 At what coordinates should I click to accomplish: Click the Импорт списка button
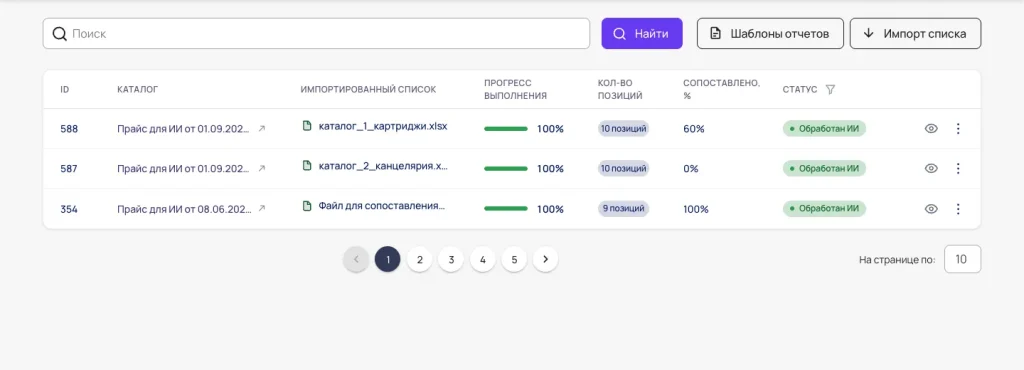tap(915, 33)
